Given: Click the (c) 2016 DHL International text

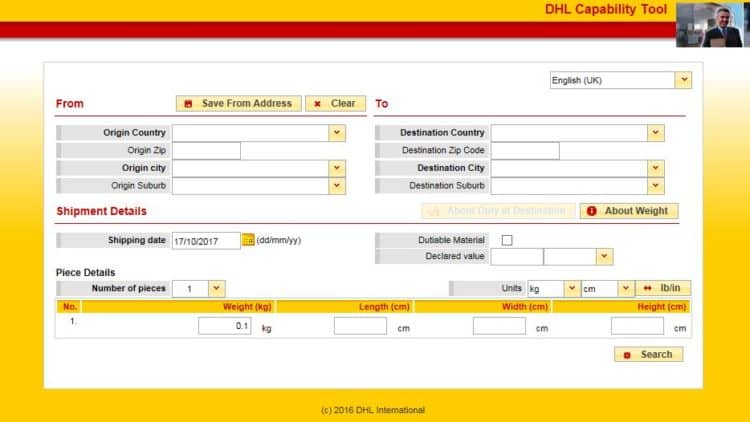Looking at the screenshot, I should [x=373, y=410].
